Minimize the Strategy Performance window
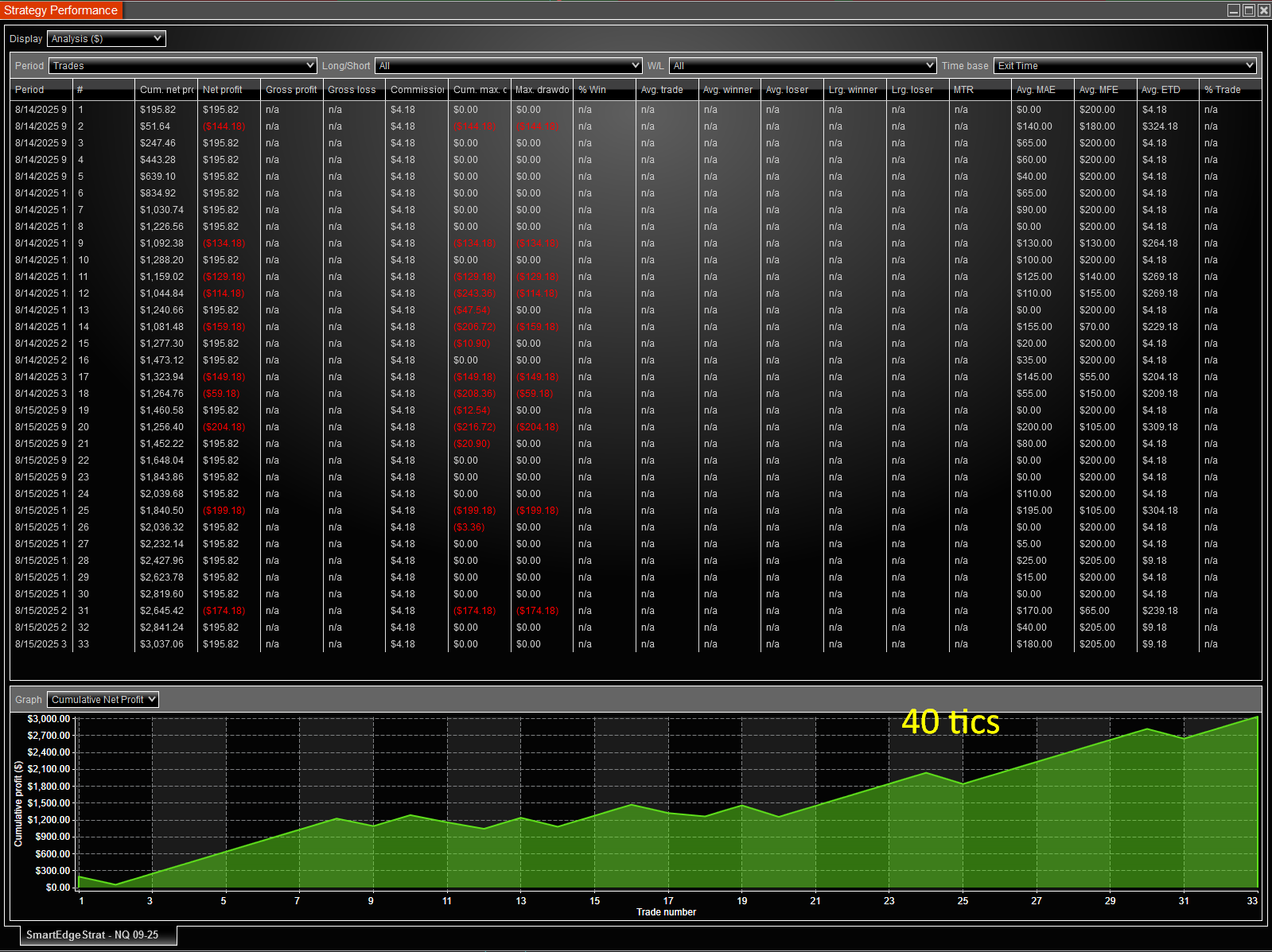Image resolution: width=1272 pixels, height=952 pixels. (1234, 10)
